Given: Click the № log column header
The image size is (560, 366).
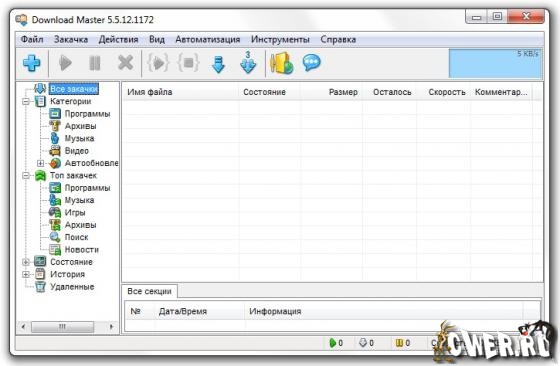Looking at the screenshot, I should point(140,311).
